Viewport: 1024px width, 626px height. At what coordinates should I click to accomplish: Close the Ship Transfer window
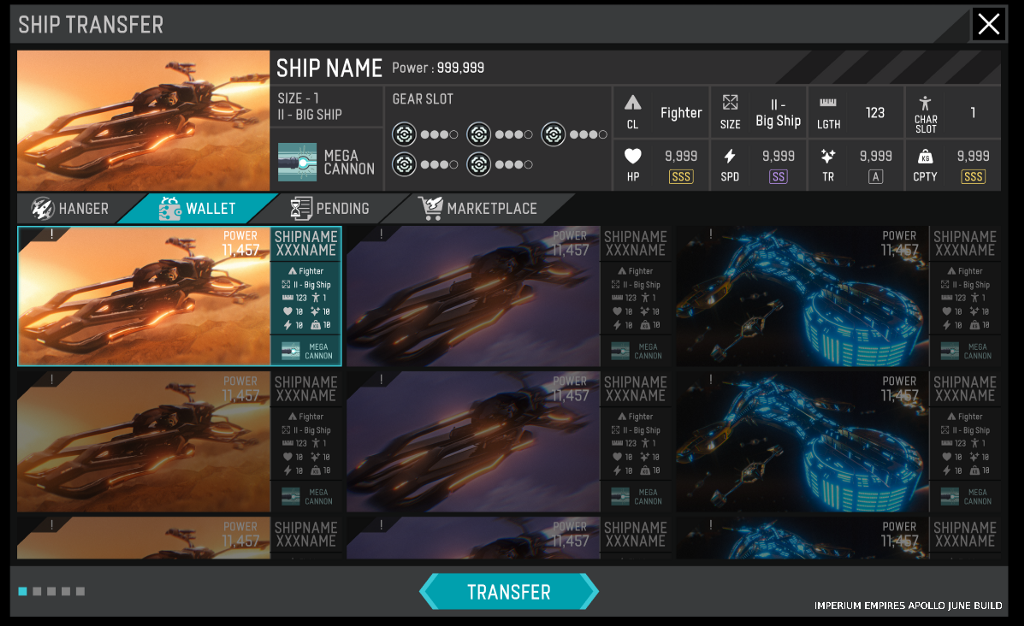(x=988, y=24)
